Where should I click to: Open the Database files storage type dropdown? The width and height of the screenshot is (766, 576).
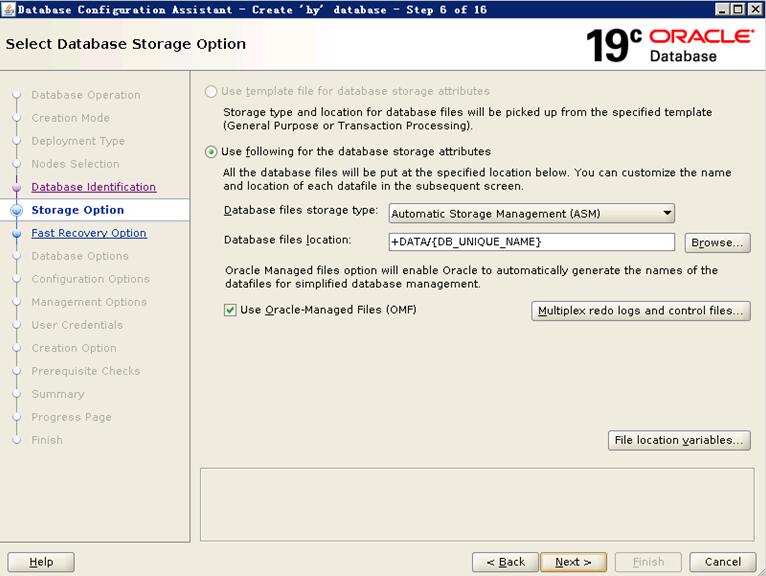[532, 213]
